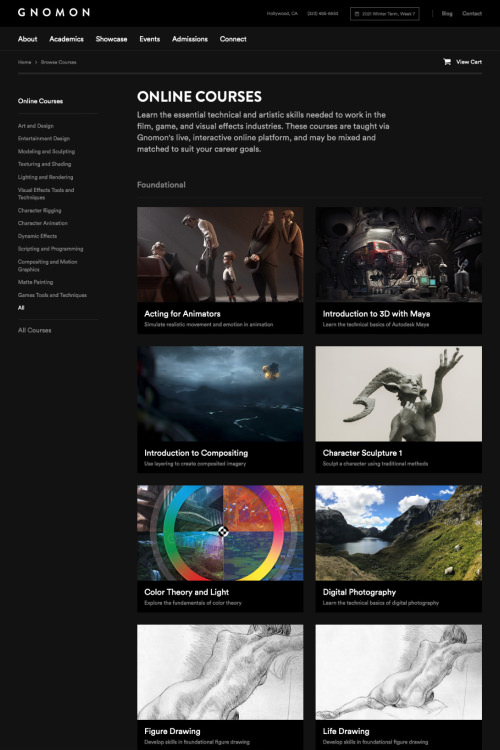Image resolution: width=500 pixels, height=750 pixels.
Task: Click the calendar icon in term badge
Action: click(356, 14)
